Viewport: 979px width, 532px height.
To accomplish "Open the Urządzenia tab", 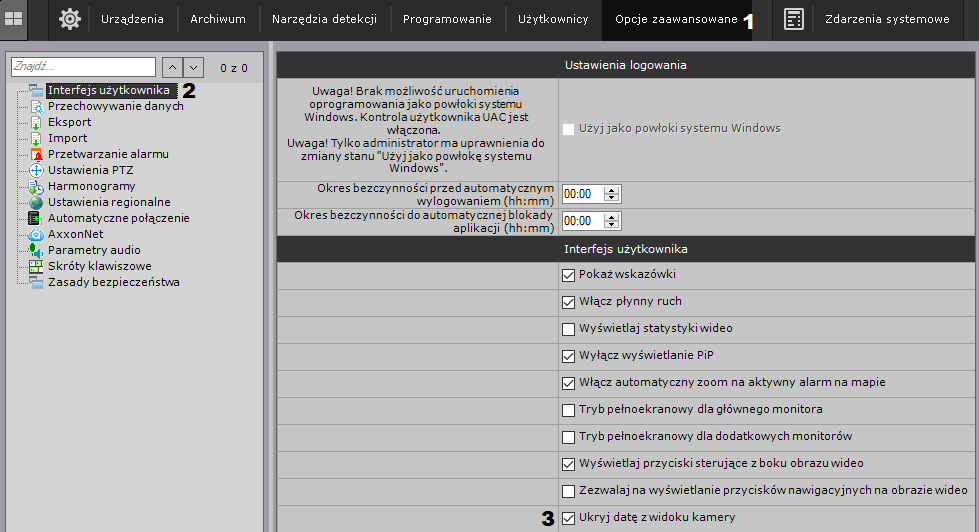I will (x=132, y=19).
